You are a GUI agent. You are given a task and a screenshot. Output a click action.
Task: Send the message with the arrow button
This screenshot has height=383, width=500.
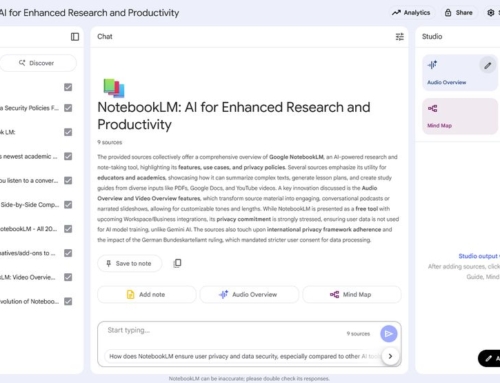pyautogui.click(x=388, y=334)
